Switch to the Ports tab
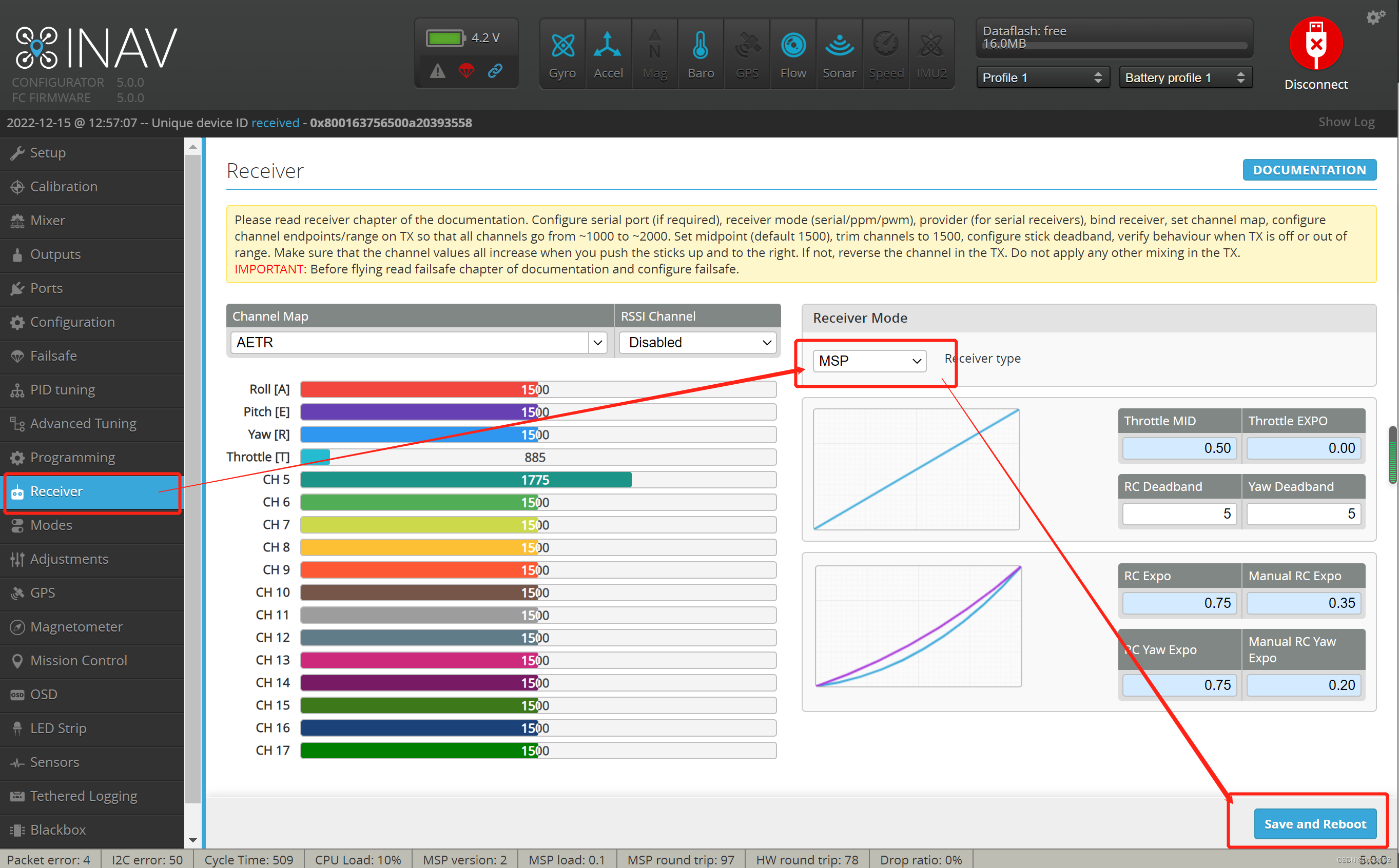The width and height of the screenshot is (1399, 868). [92, 288]
